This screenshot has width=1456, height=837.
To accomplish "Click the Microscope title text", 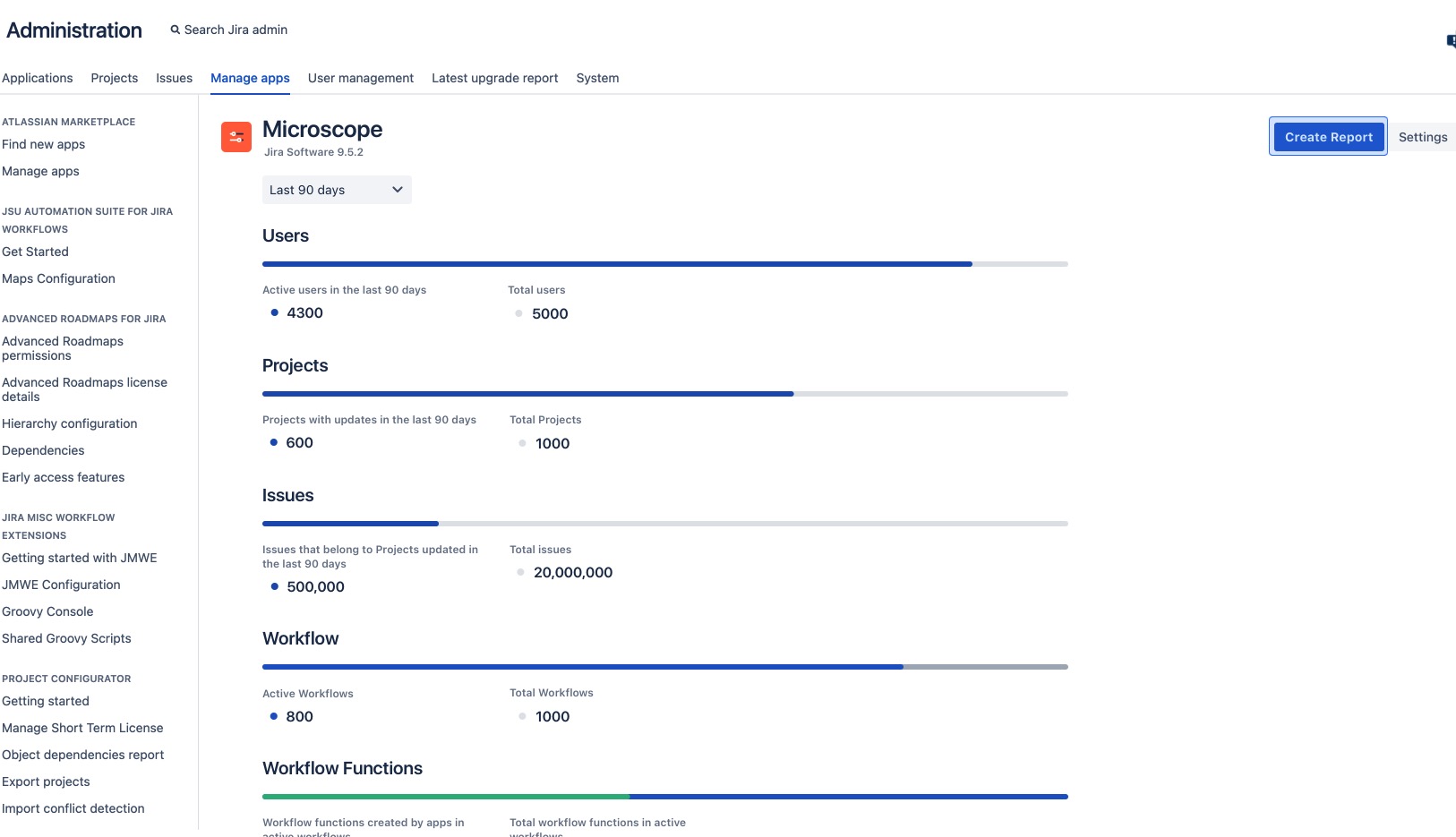I will (x=322, y=130).
